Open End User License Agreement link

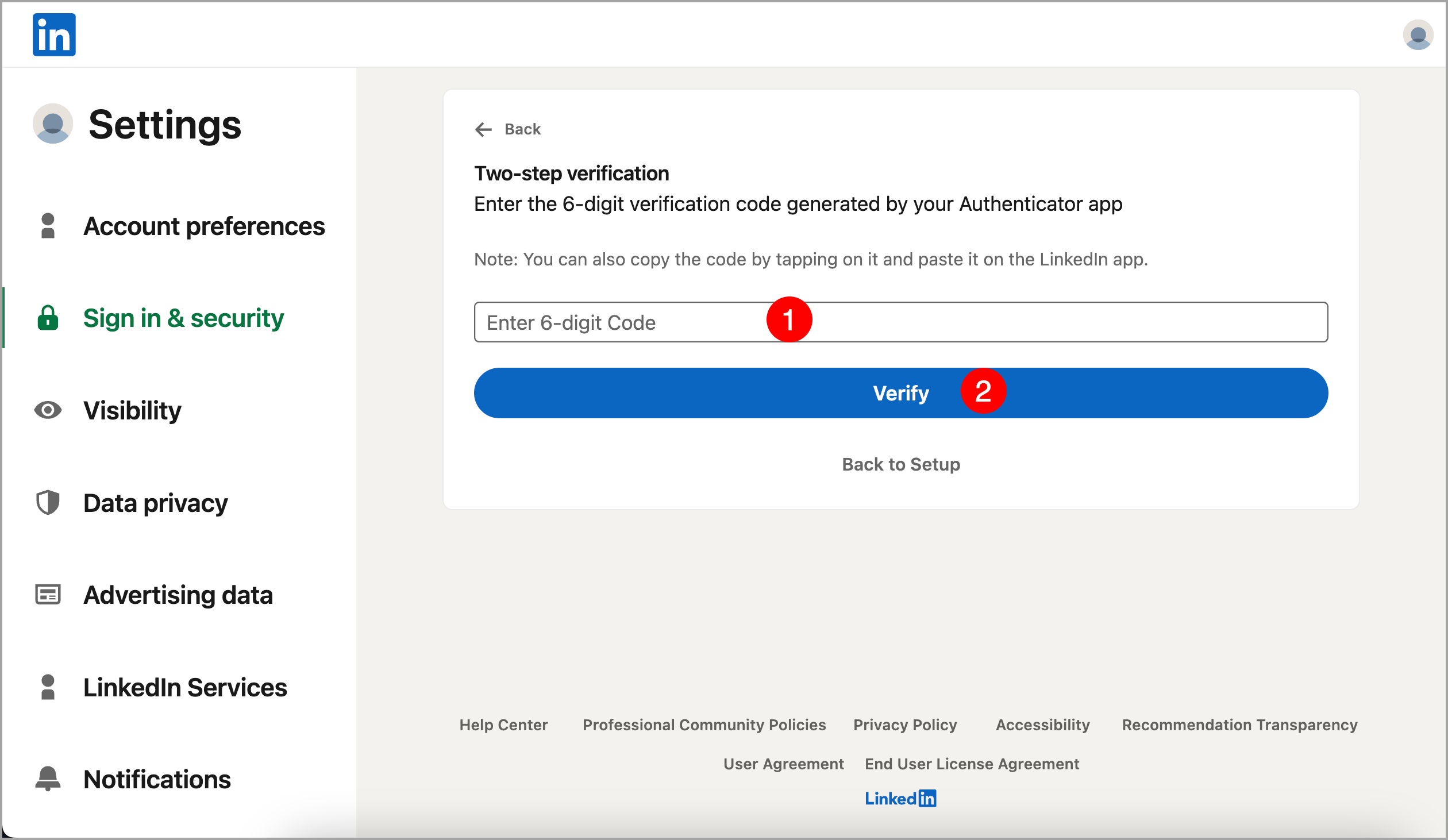972,764
